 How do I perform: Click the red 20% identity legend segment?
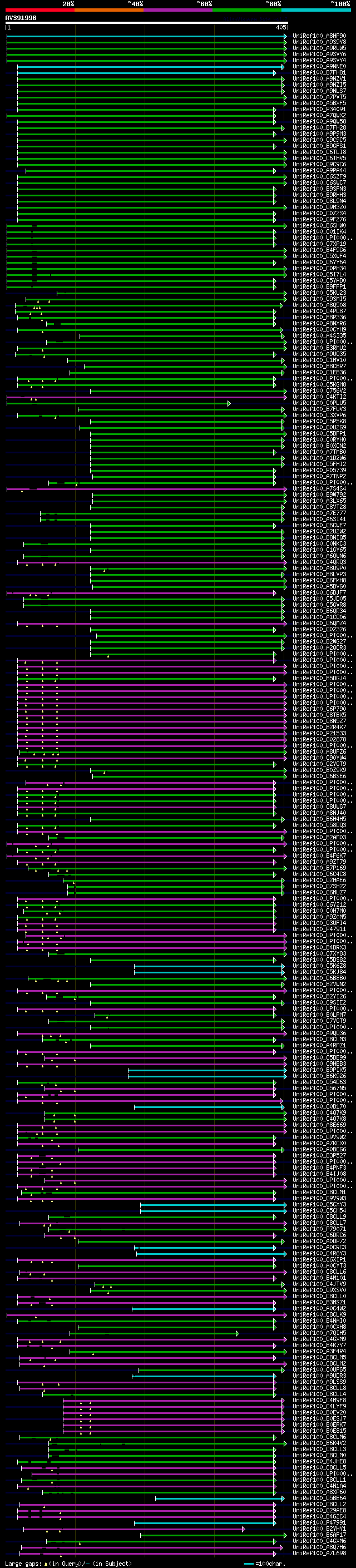(x=39, y=10)
